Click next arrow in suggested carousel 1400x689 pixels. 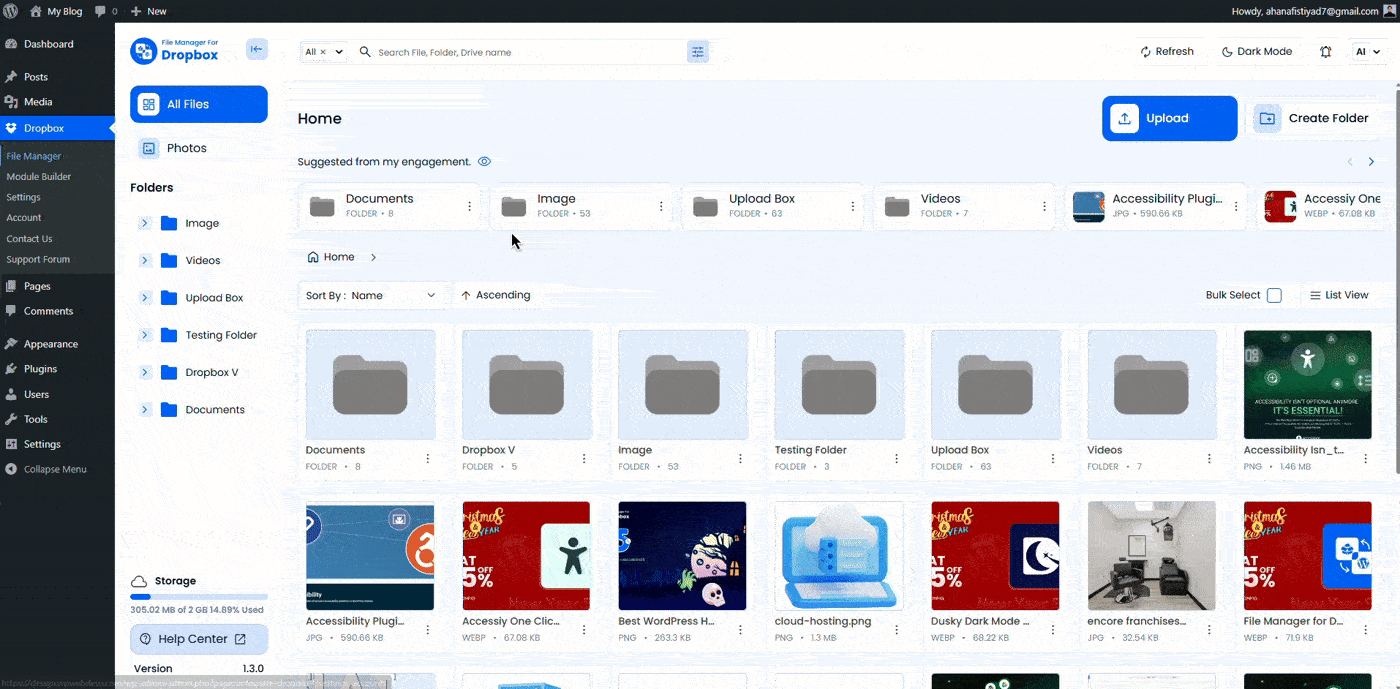coord(1371,162)
